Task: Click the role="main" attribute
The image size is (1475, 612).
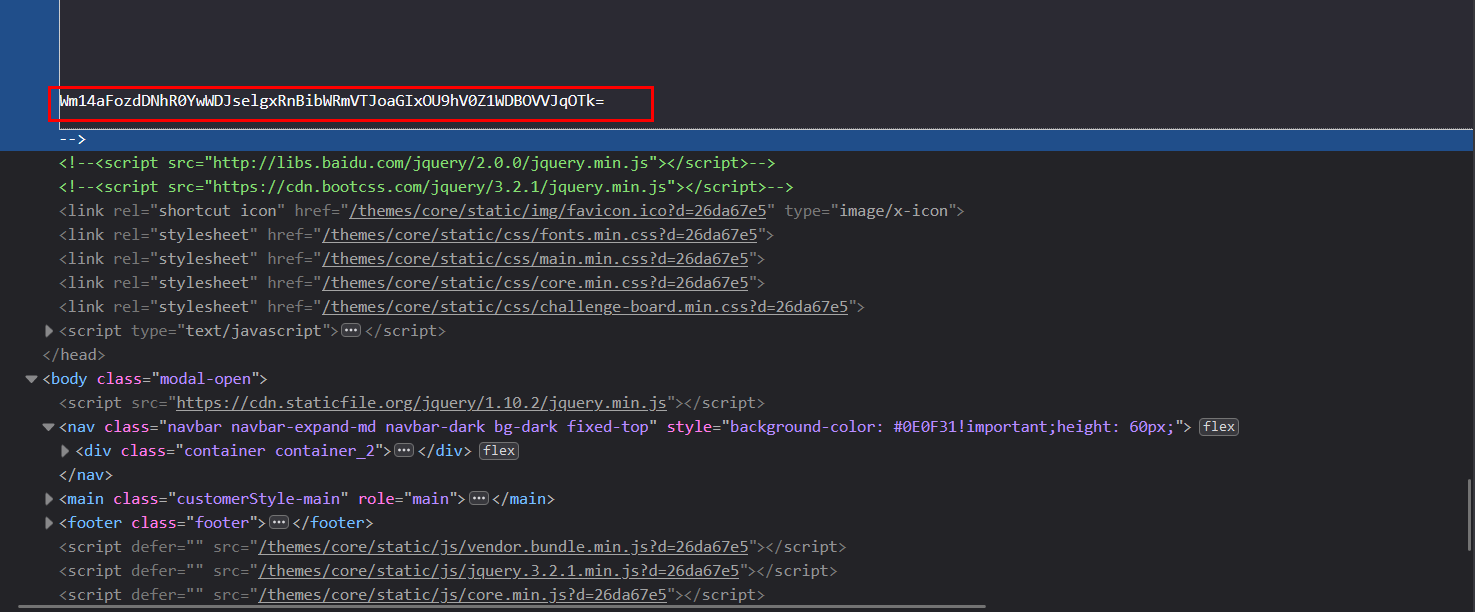Action: 410,499
